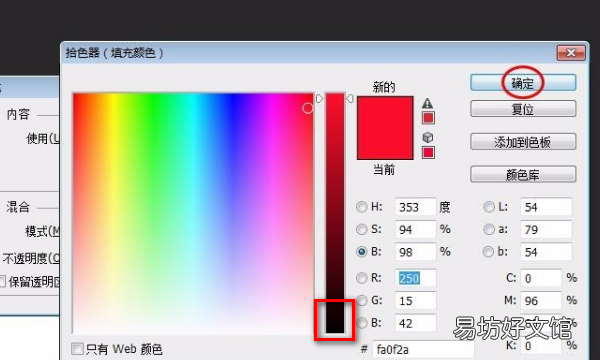Image resolution: width=600 pixels, height=360 pixels.
Task: Click the not web-safe cube icon
Action: (428, 137)
